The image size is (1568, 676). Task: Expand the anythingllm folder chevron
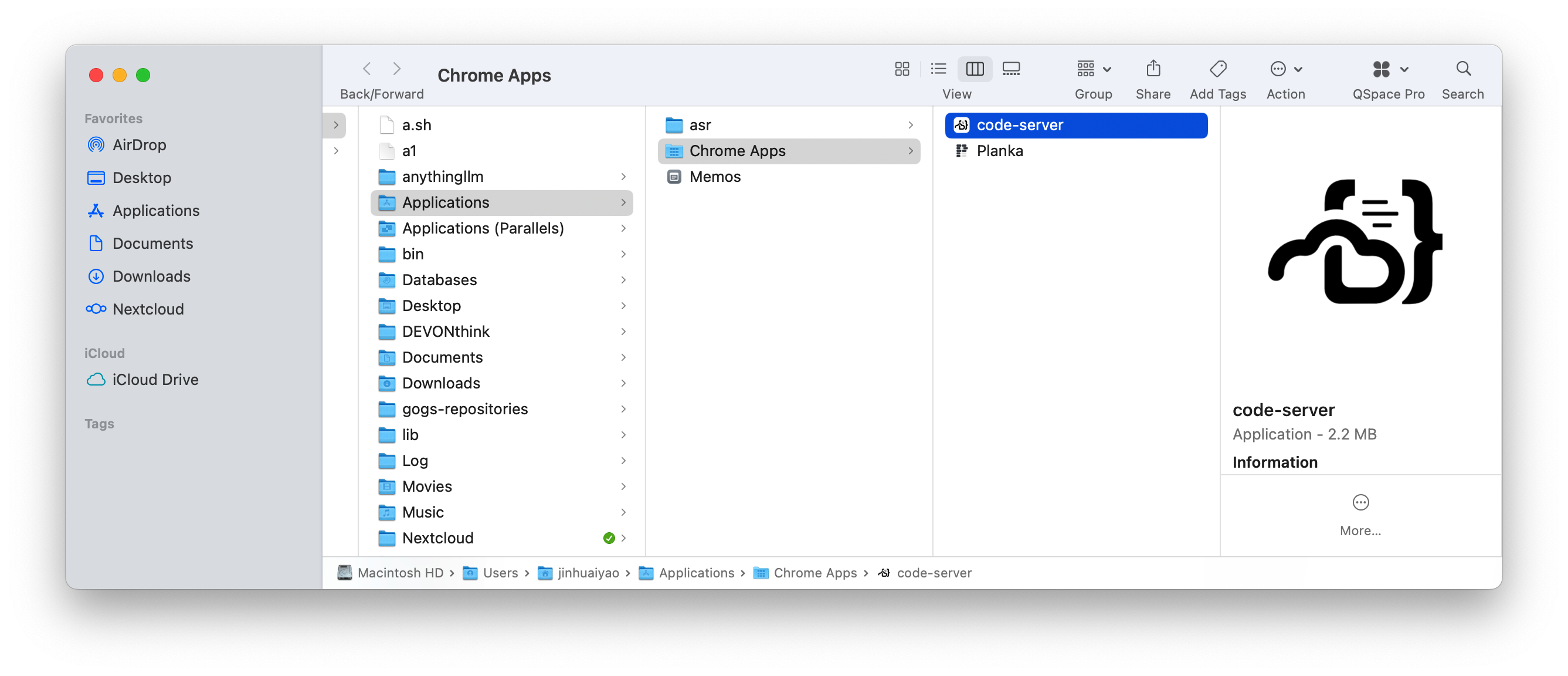(623, 177)
